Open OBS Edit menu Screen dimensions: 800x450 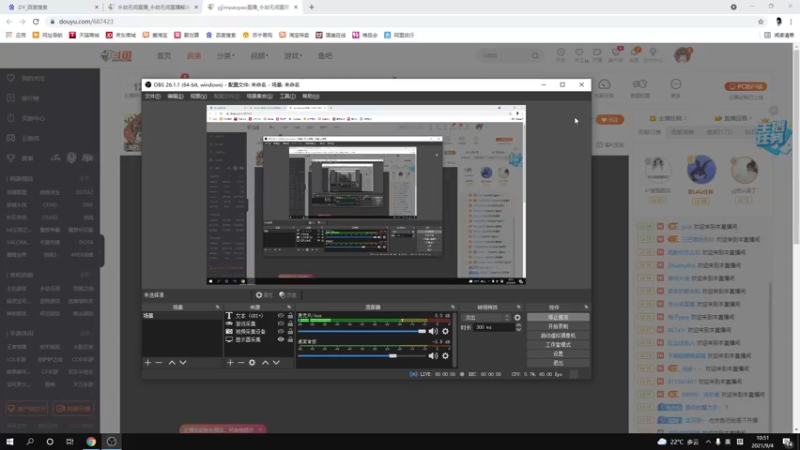175,96
